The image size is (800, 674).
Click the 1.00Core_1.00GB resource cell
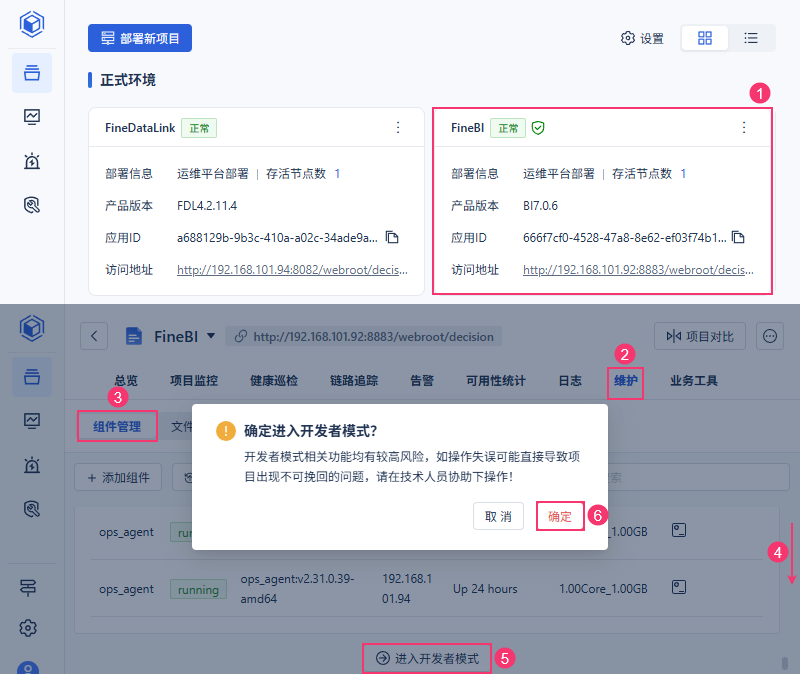(x=603, y=589)
